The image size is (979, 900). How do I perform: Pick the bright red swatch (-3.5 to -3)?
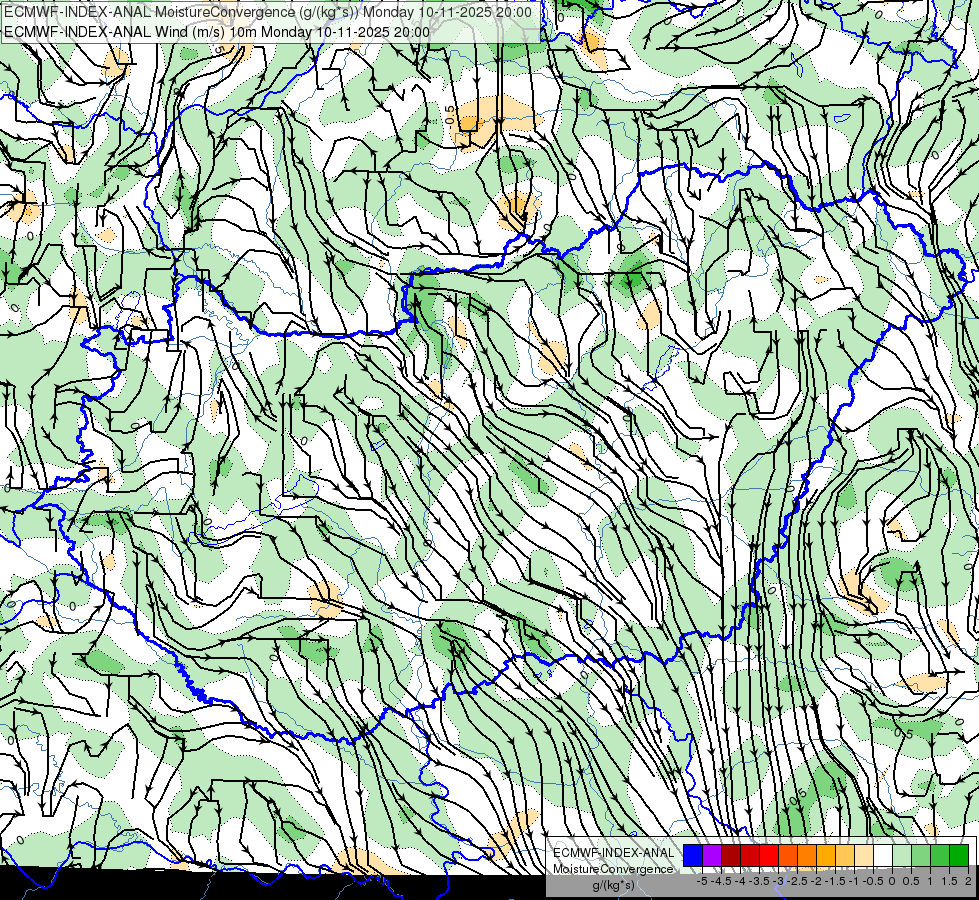[769, 856]
